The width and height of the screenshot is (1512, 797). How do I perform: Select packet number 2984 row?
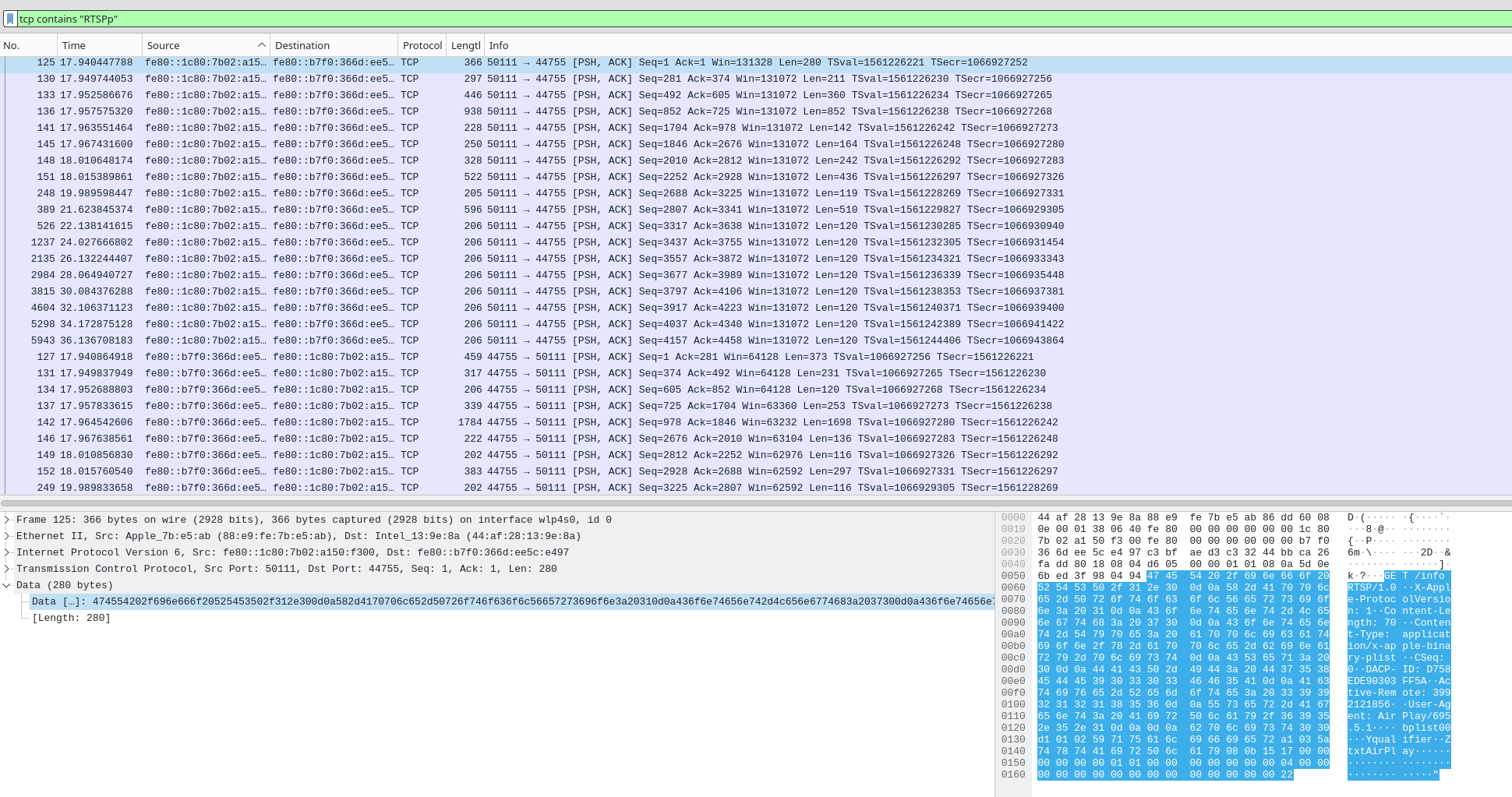756,275
